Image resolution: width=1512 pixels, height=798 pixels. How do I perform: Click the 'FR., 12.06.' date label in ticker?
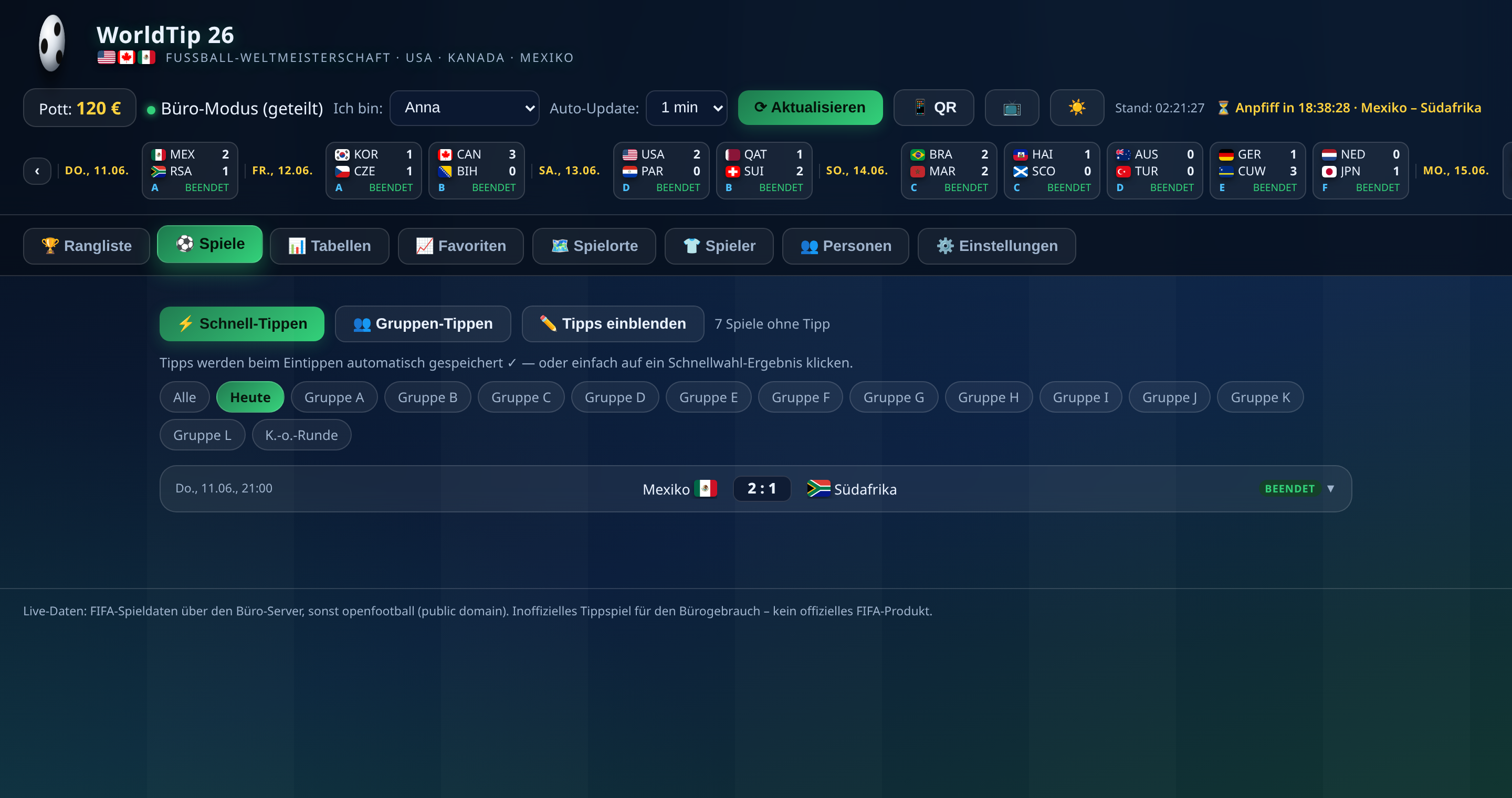click(282, 171)
